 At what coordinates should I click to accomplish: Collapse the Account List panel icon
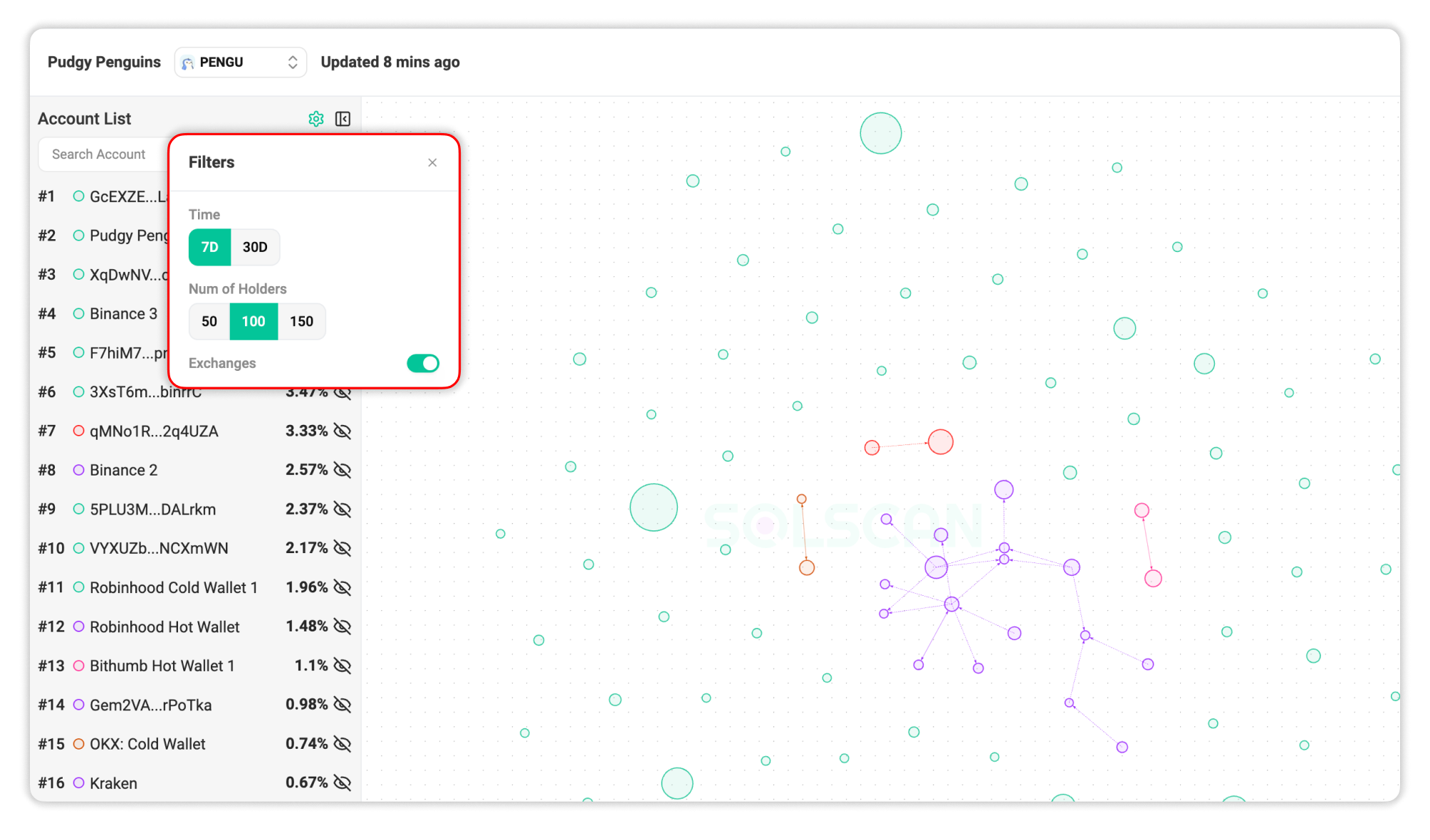343,118
